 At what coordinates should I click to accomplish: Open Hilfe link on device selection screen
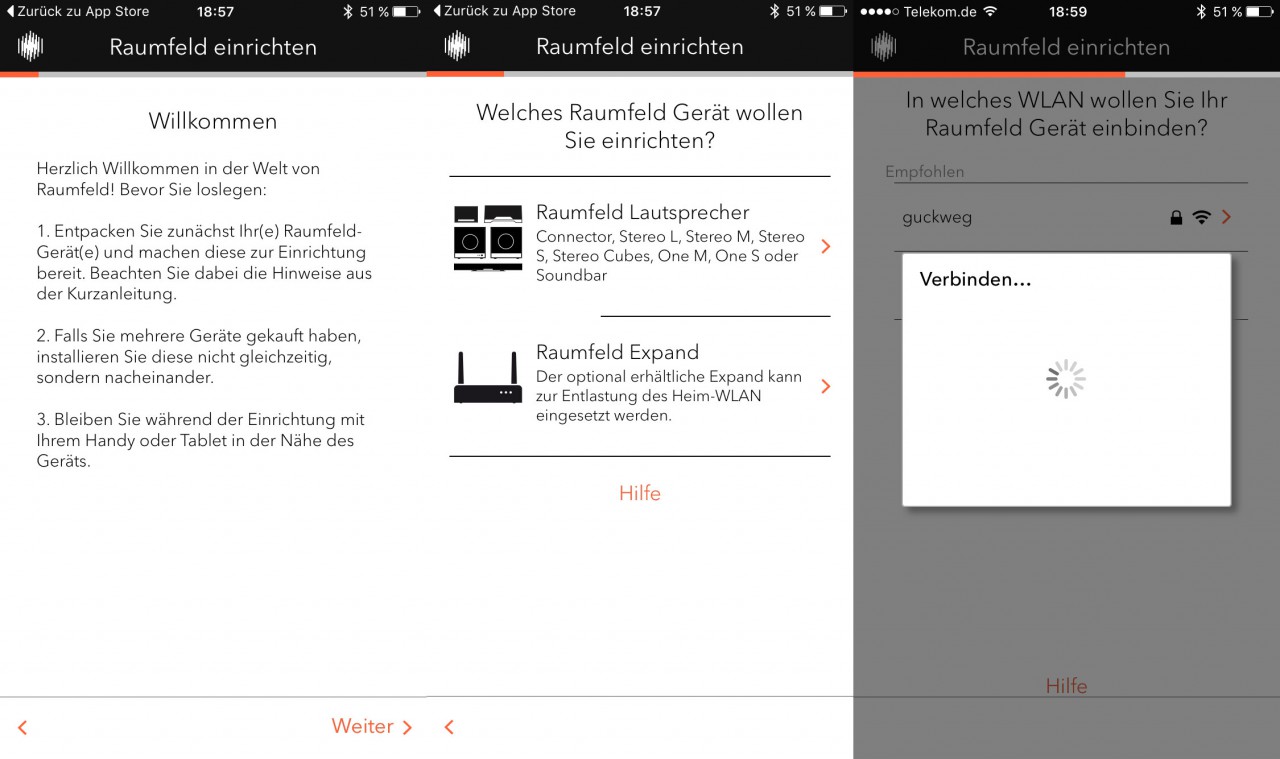640,493
